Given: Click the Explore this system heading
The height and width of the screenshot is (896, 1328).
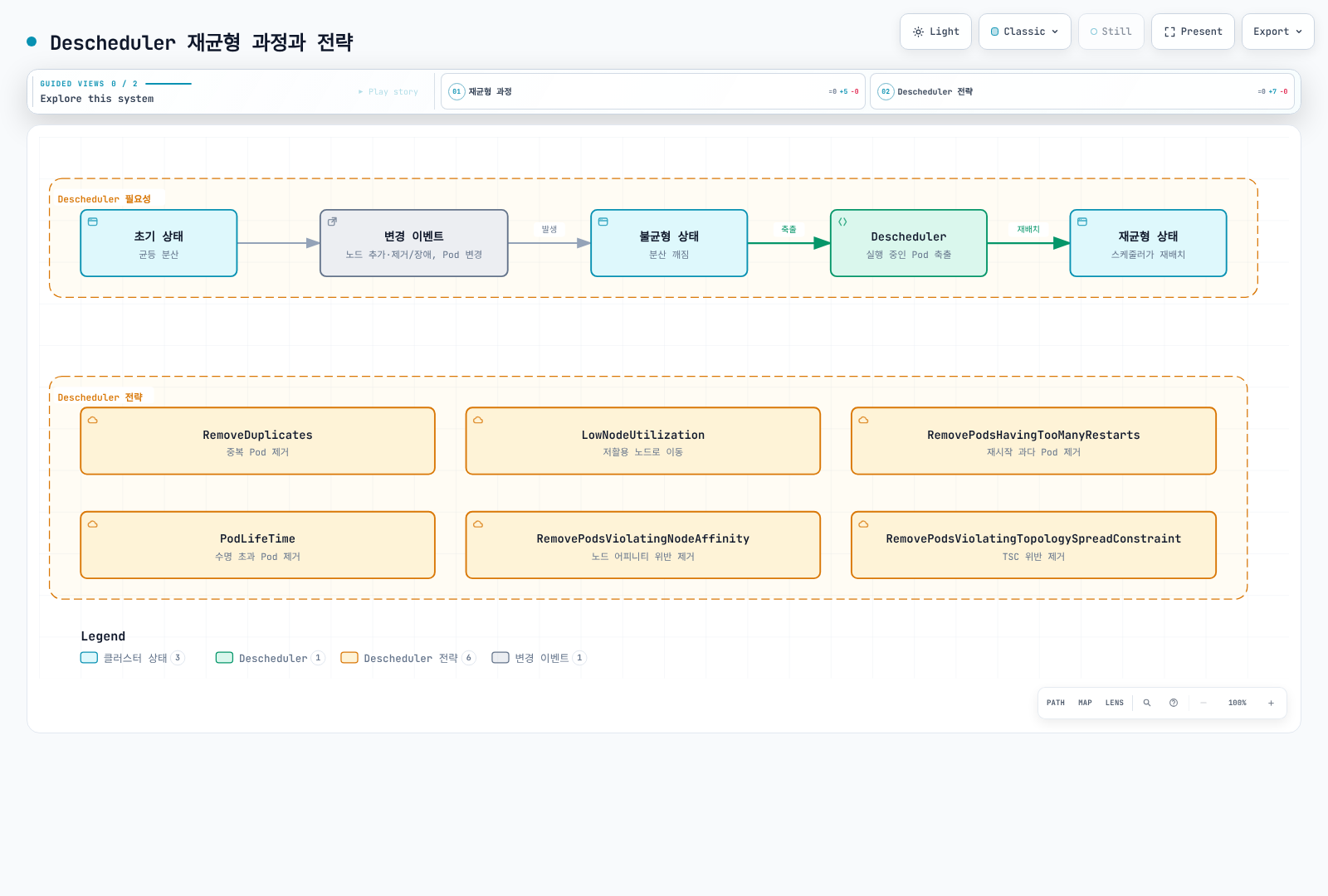Looking at the screenshot, I should [x=97, y=99].
